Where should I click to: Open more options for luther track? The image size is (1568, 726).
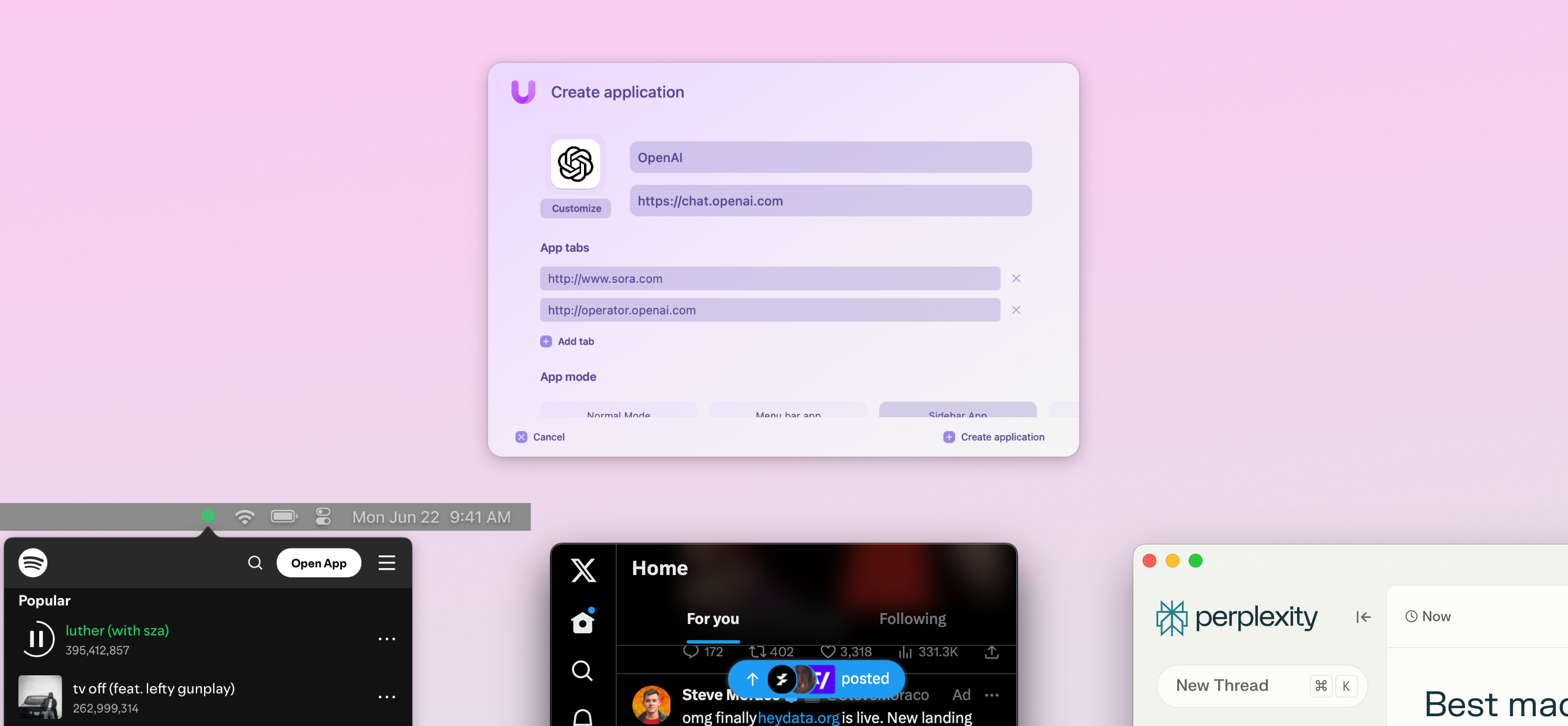click(386, 639)
